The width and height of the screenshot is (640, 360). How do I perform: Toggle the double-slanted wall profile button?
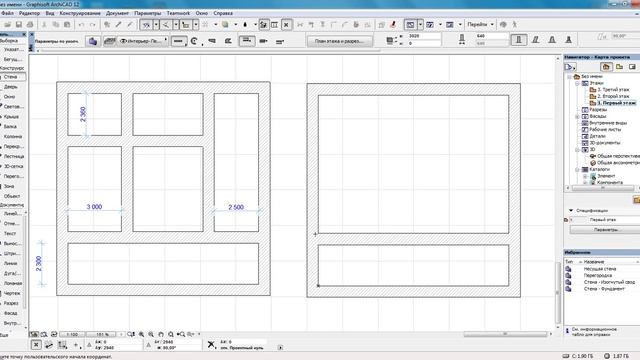point(568,40)
